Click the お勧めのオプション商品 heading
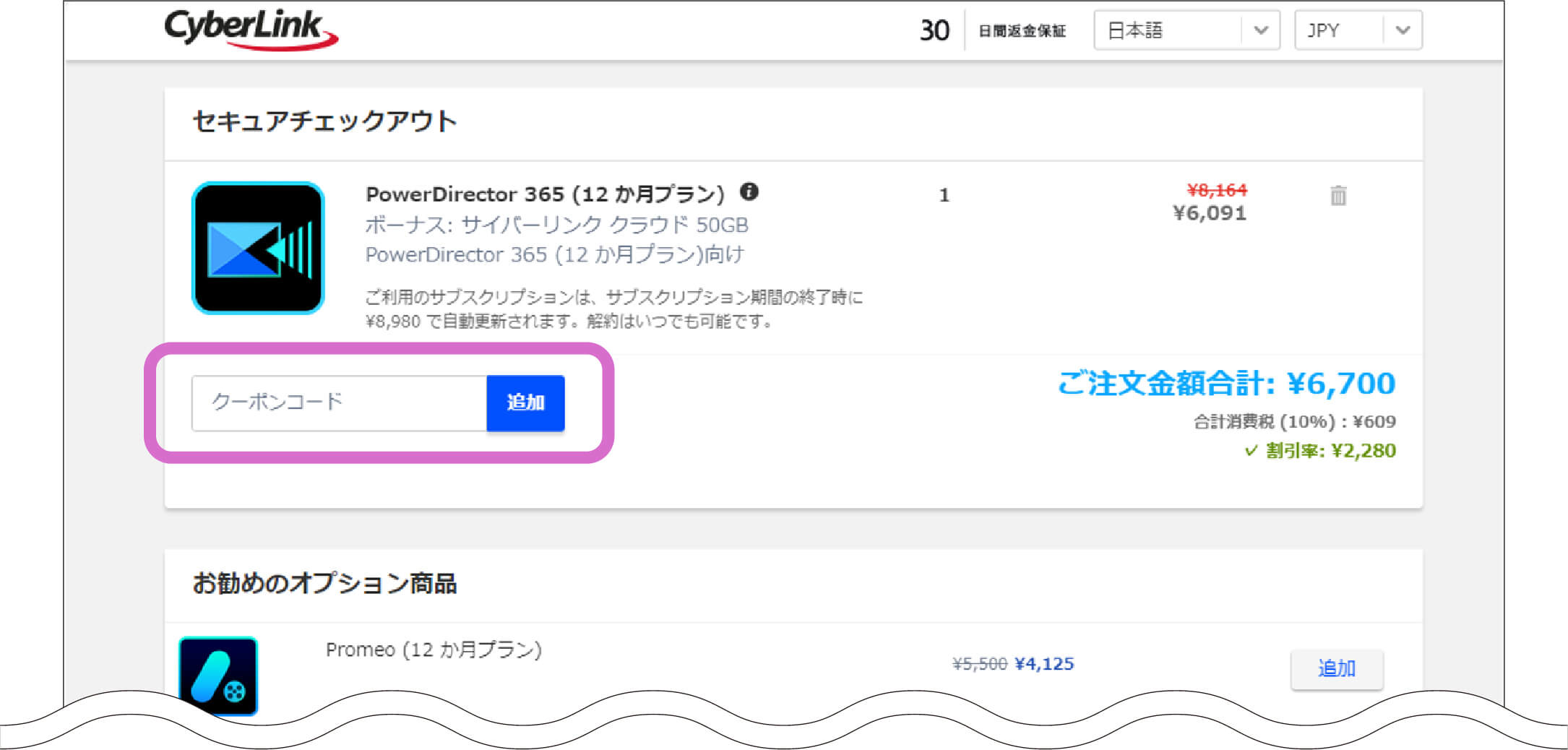Screen dimensions: 1568x750 (x=324, y=583)
